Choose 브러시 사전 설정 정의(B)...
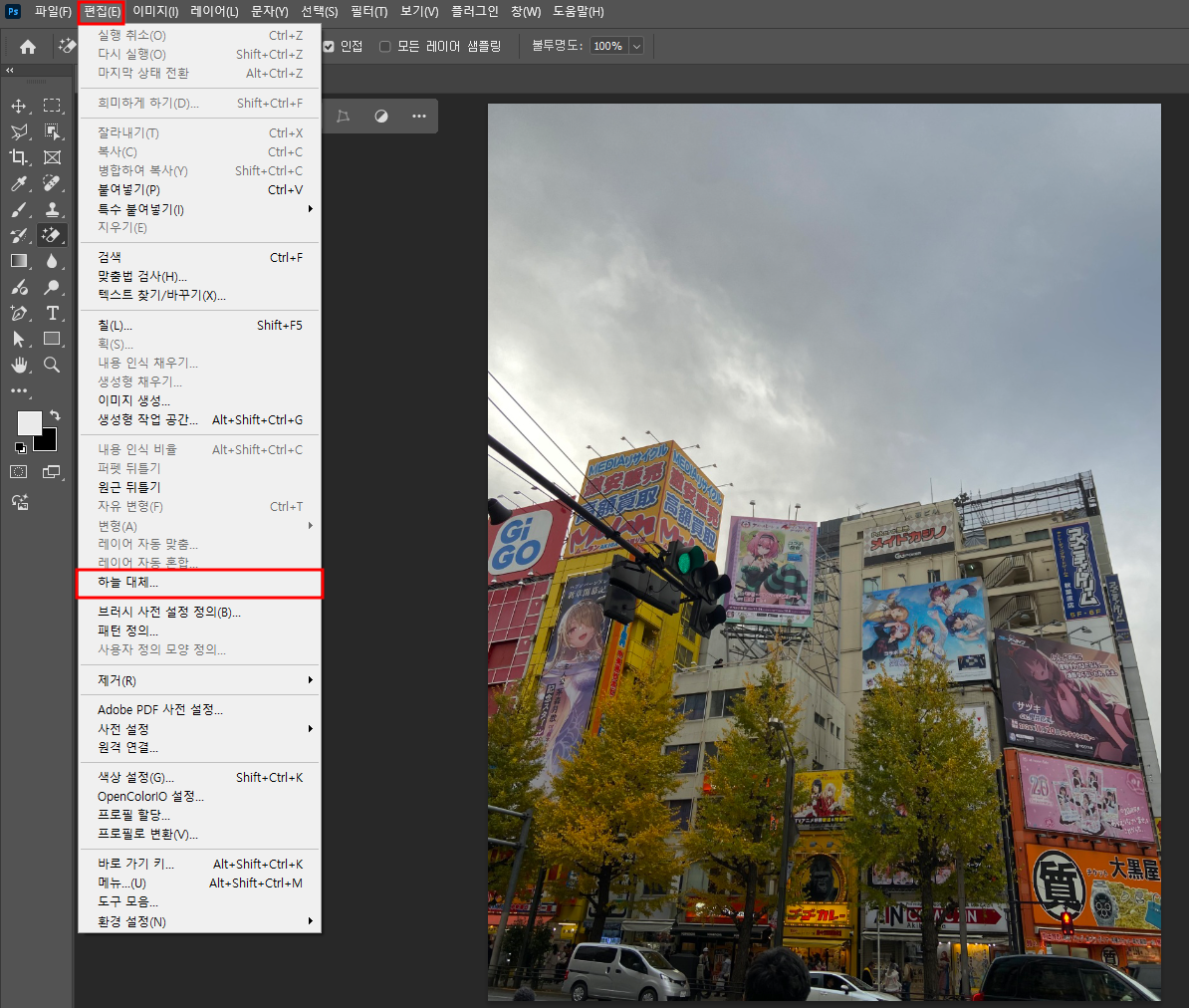This screenshot has width=1189, height=1008. (200, 613)
